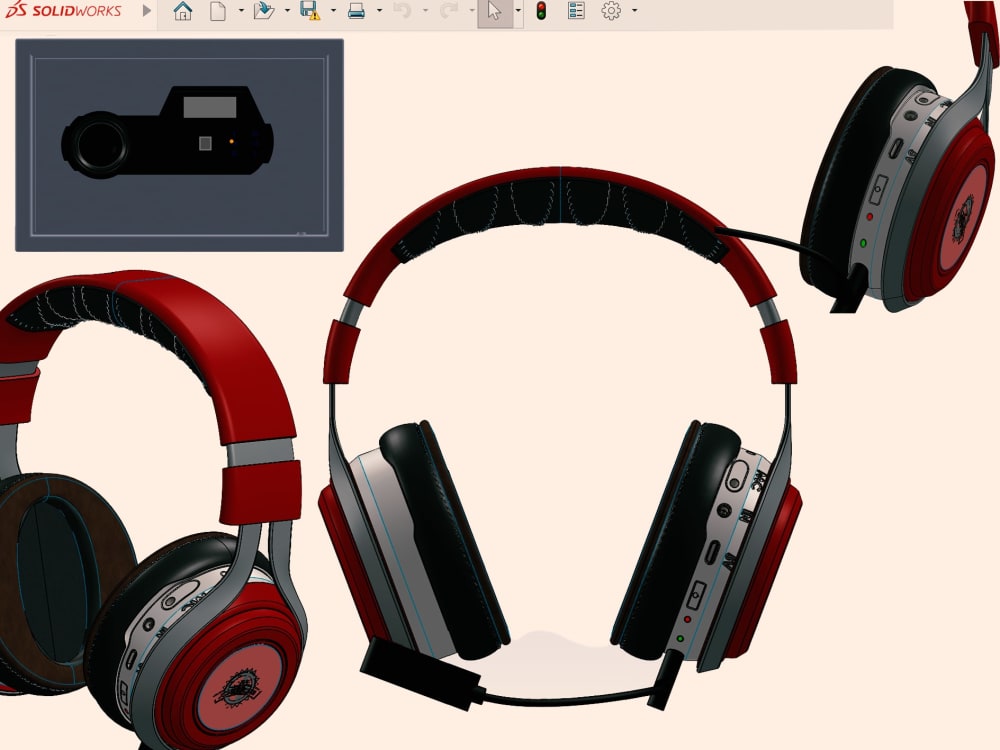Image resolution: width=1000 pixels, height=750 pixels.
Task: Expand the SolidWorks menu flyout arrow
Action: point(147,10)
